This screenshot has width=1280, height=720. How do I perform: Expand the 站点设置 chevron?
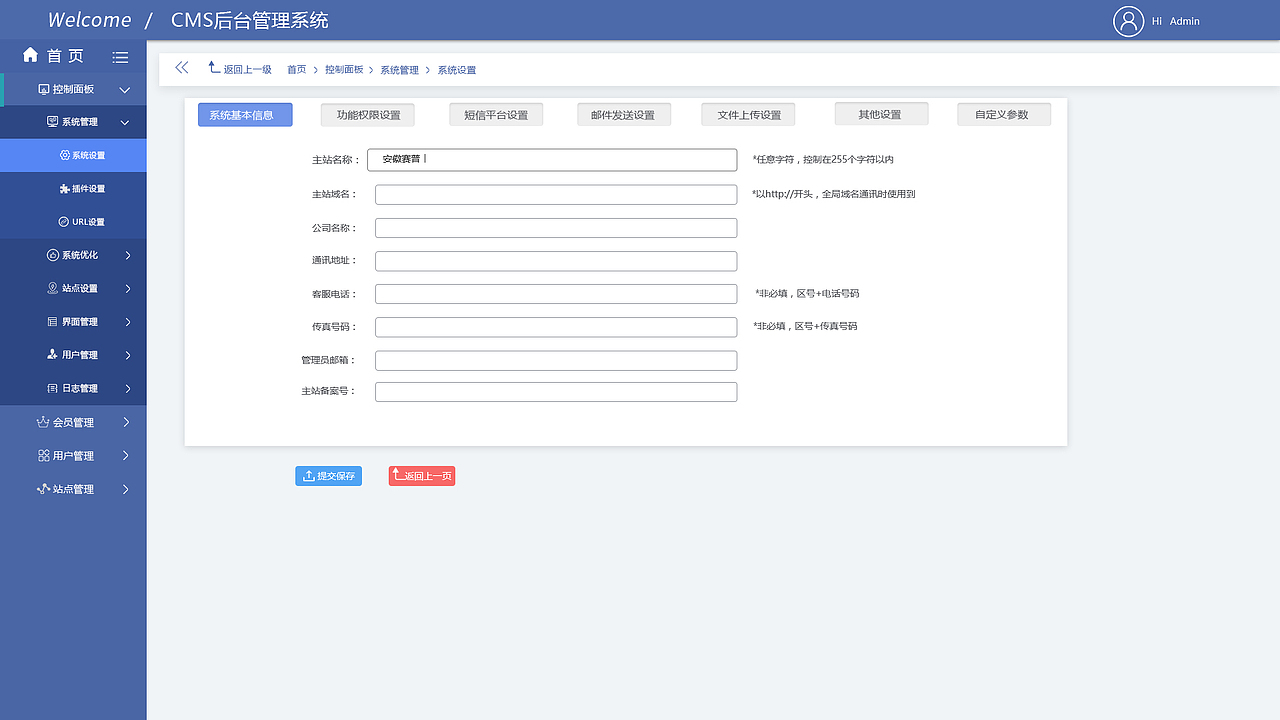click(128, 289)
